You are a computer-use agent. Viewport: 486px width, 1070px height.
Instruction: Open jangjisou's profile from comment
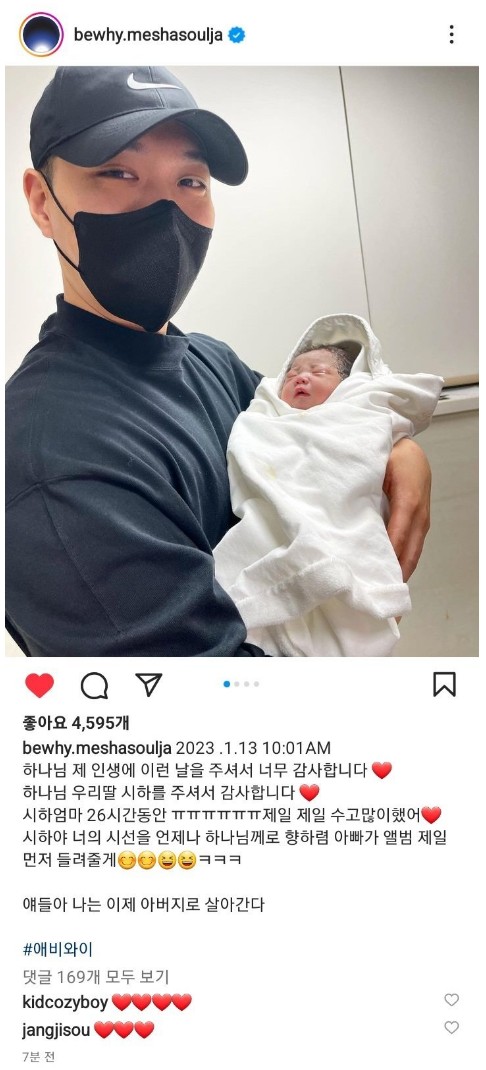coord(56,1029)
